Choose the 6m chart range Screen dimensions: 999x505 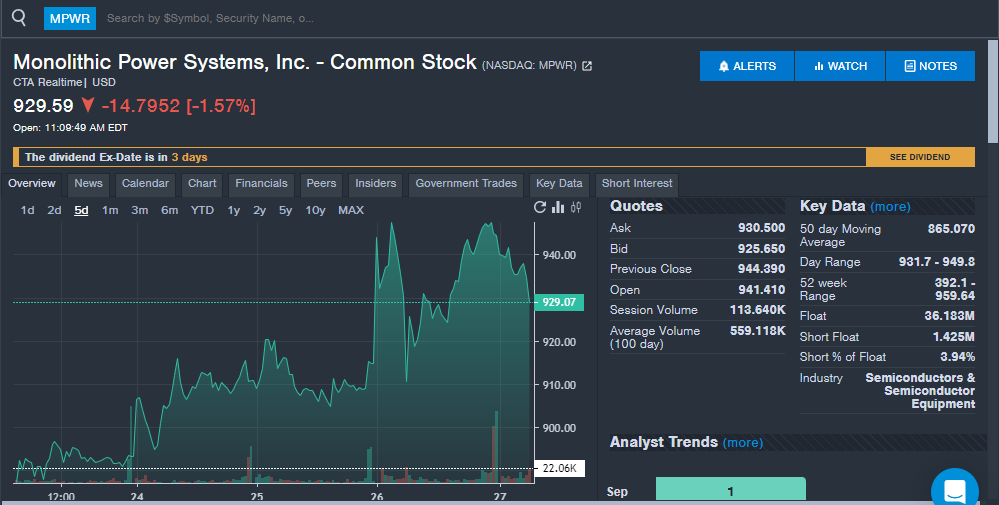pyautogui.click(x=169, y=210)
